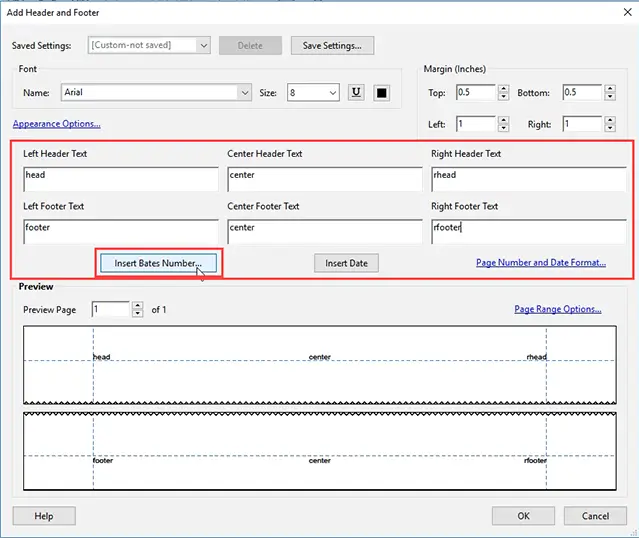Click inside the Right Header Text box
Image resolution: width=639 pixels, height=538 pixels.
pyautogui.click(x=529, y=179)
